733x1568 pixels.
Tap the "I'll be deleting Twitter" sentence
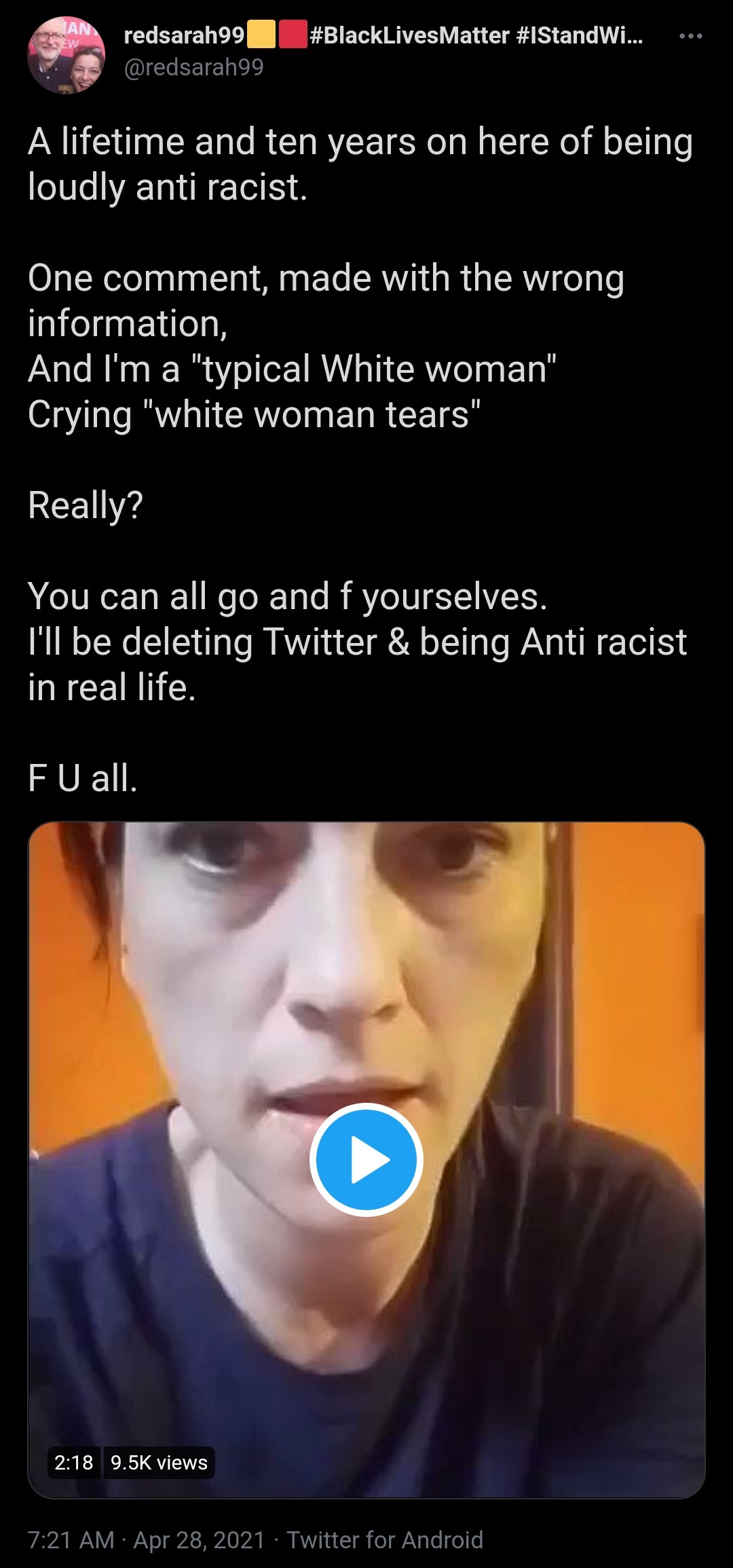click(358, 665)
